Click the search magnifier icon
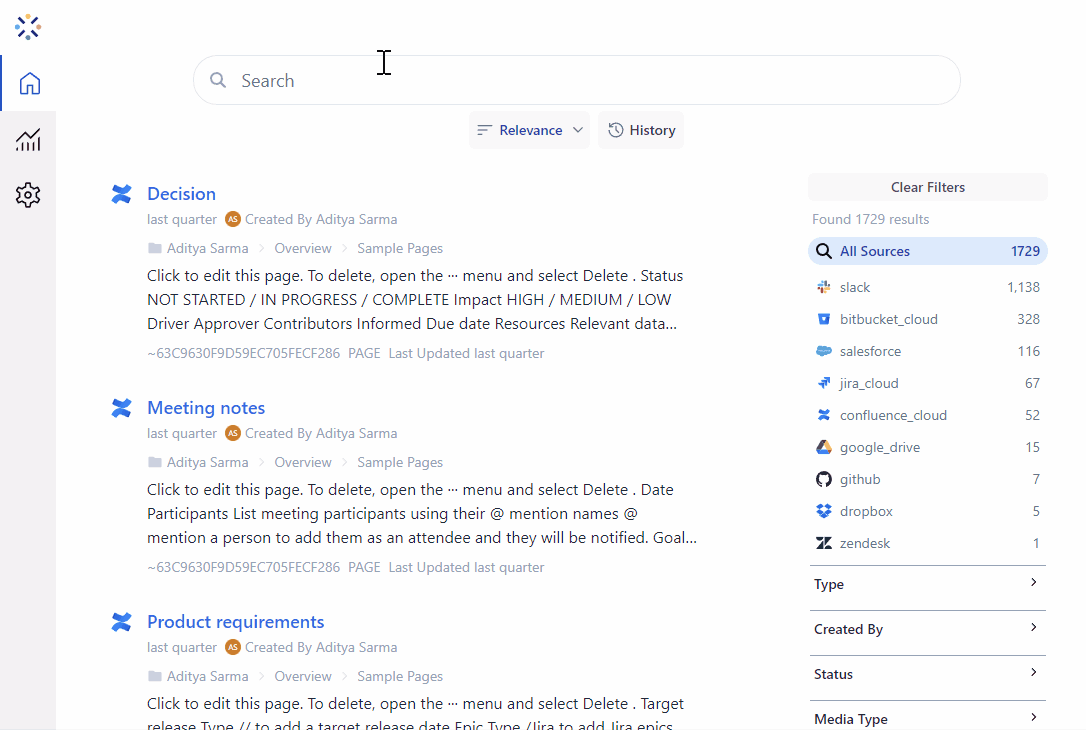1086x730 pixels. (x=218, y=80)
